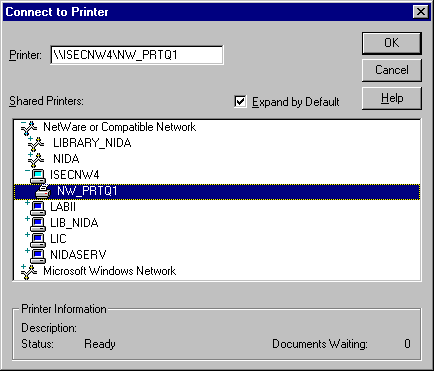This screenshot has width=434, height=371.
Task: Click the LIBRARY_NIDA network tree icon
Action: click(x=36, y=144)
